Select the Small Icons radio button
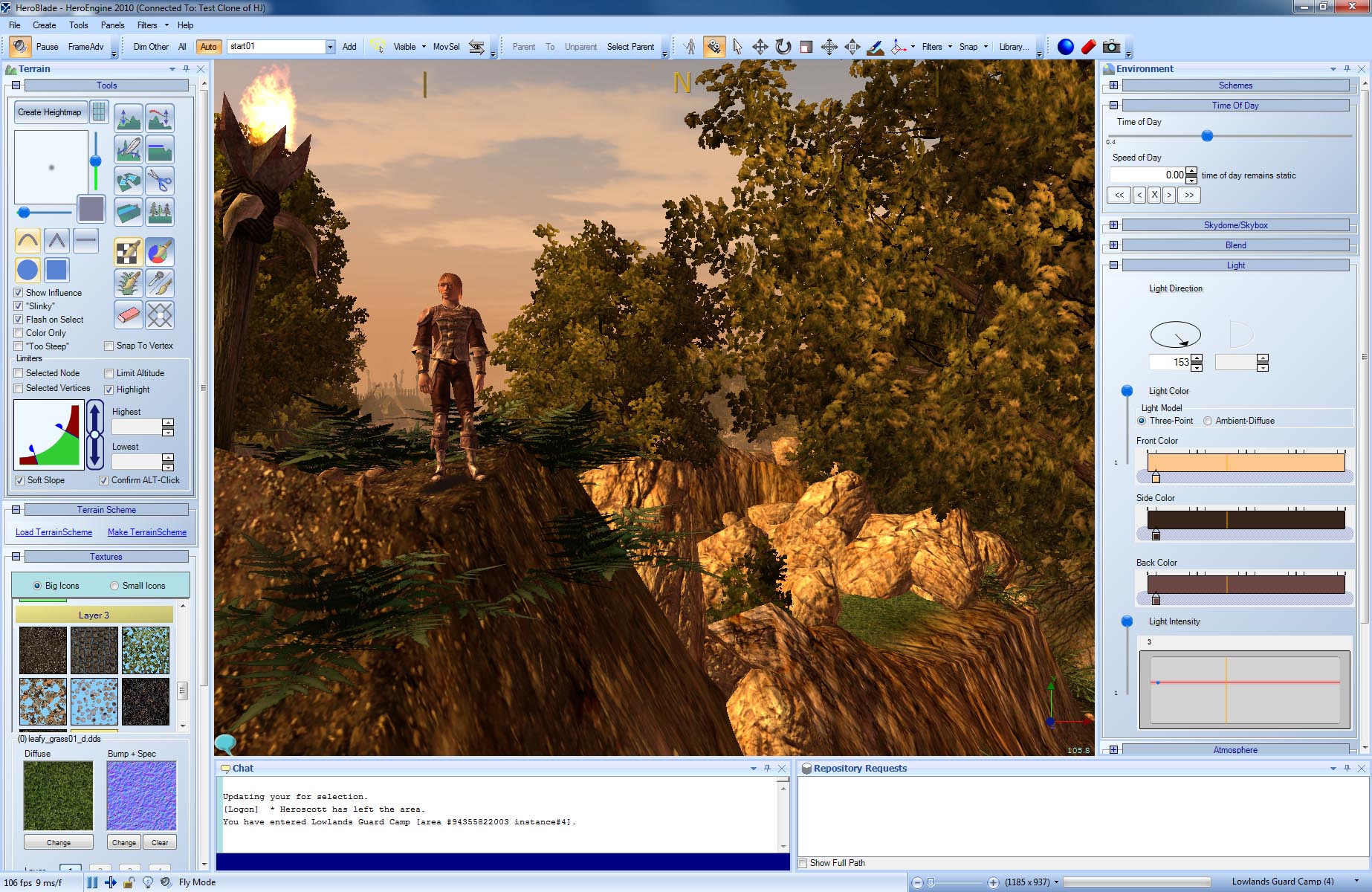 (x=114, y=586)
